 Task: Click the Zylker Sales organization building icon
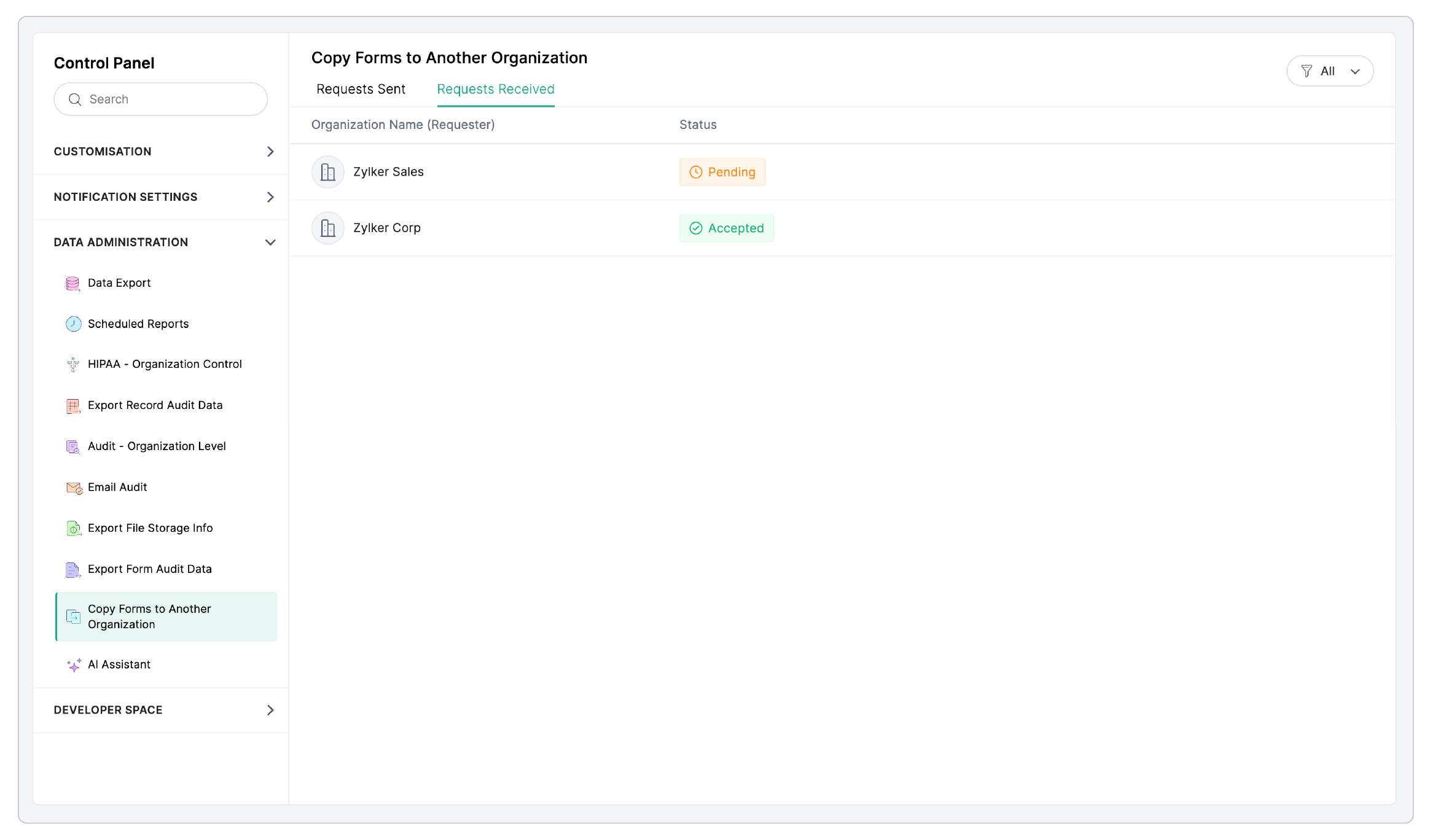tap(327, 172)
